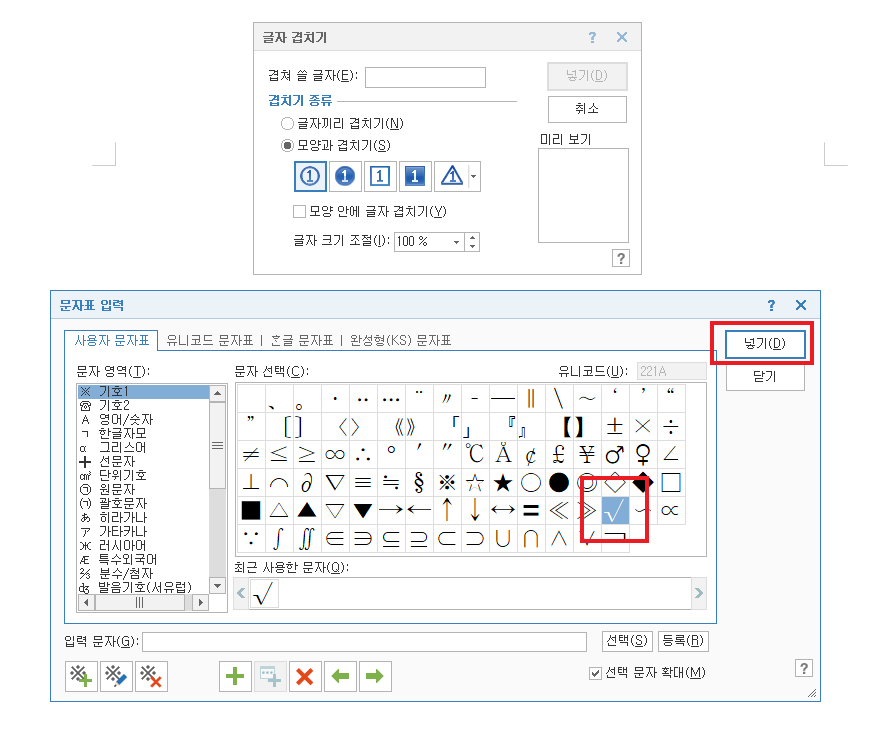Open the 글자 크기 조절 percentage dropdown

coord(456,241)
